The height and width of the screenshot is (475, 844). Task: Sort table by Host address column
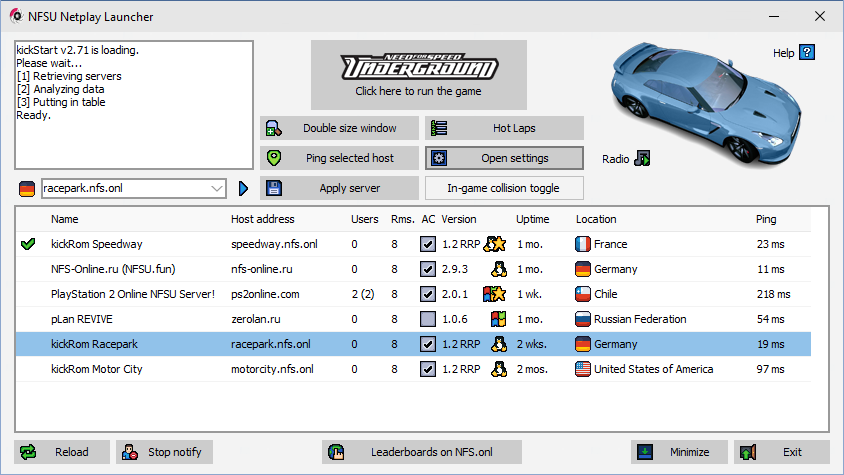(263, 219)
